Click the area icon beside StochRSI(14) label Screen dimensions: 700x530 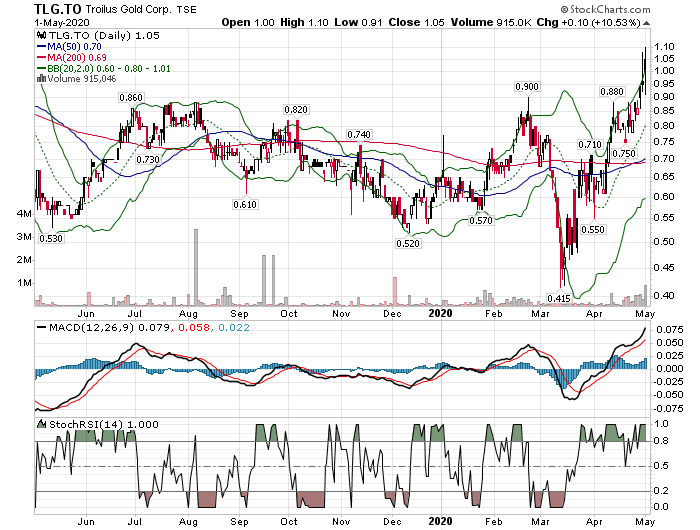tap(42, 424)
